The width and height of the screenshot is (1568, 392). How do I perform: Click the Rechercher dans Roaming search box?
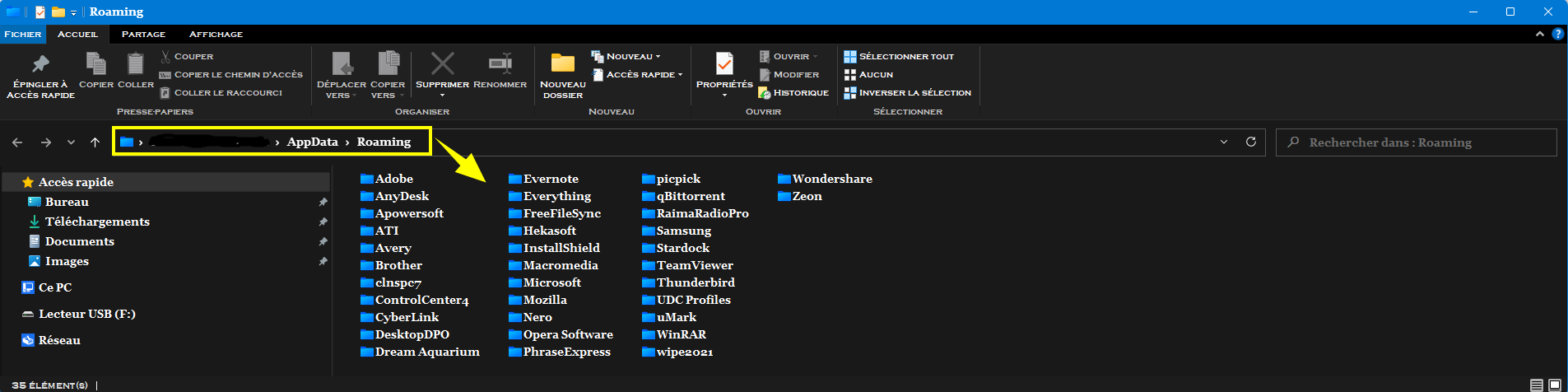[x=1417, y=142]
